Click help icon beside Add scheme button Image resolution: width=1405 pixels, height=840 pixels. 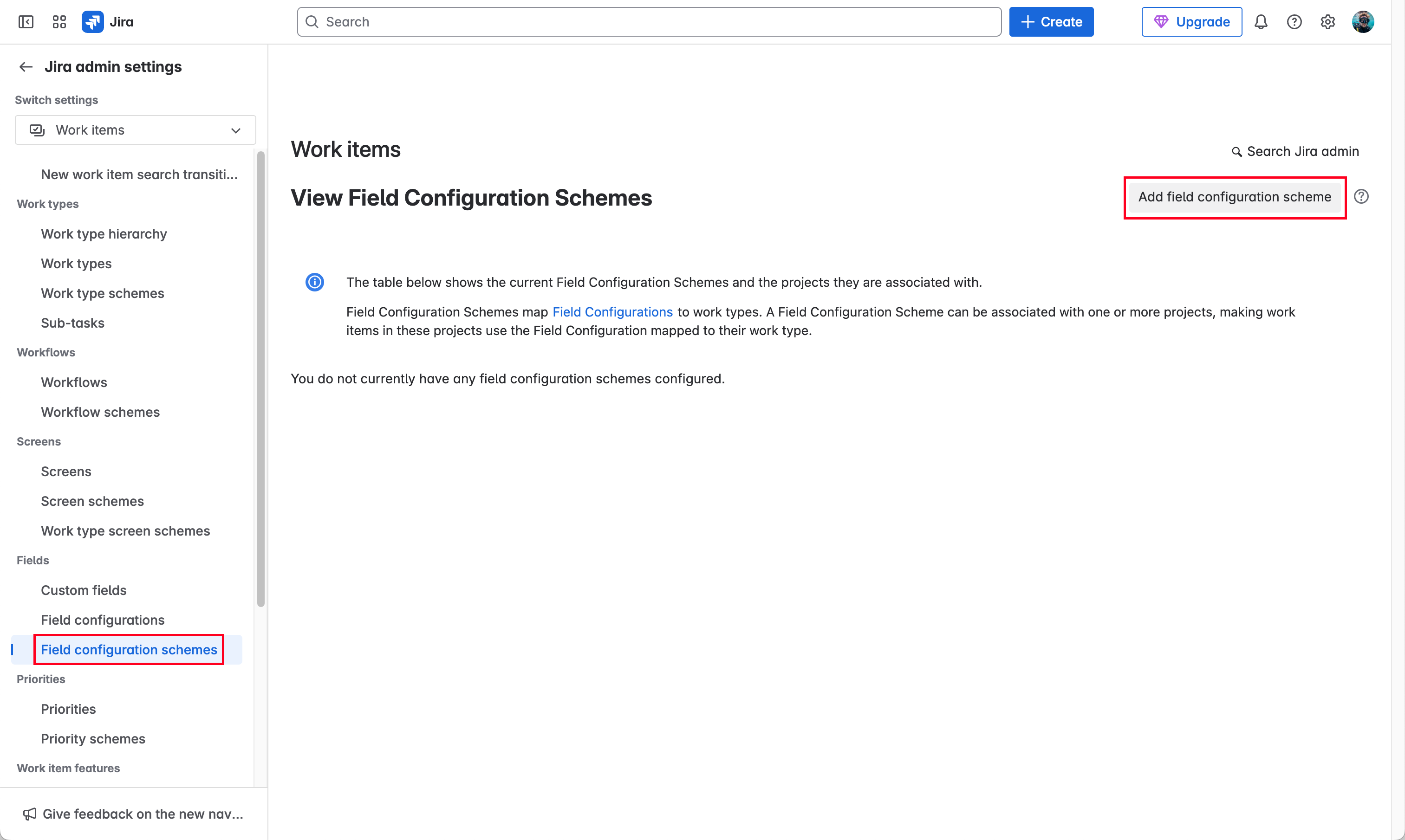[1361, 196]
